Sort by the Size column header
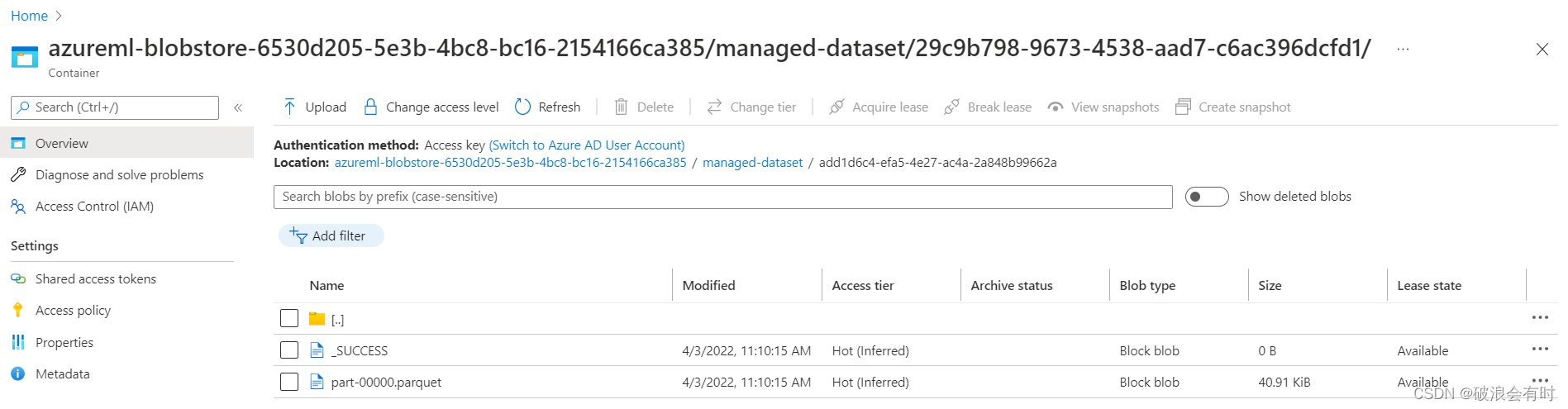The width and height of the screenshot is (1568, 409). (1270, 285)
